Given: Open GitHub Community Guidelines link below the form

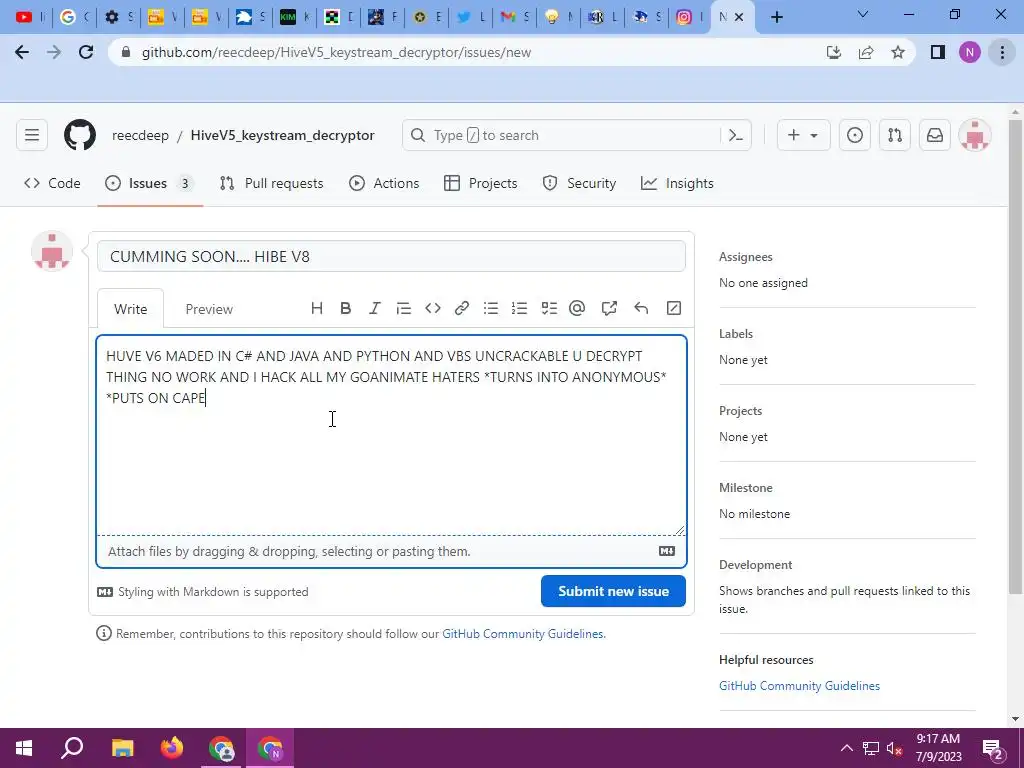Looking at the screenshot, I should click(x=523, y=633).
